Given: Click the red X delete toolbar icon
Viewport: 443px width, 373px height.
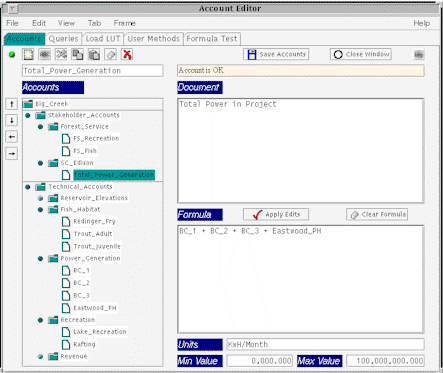Looking at the screenshot, I should coord(127,54).
